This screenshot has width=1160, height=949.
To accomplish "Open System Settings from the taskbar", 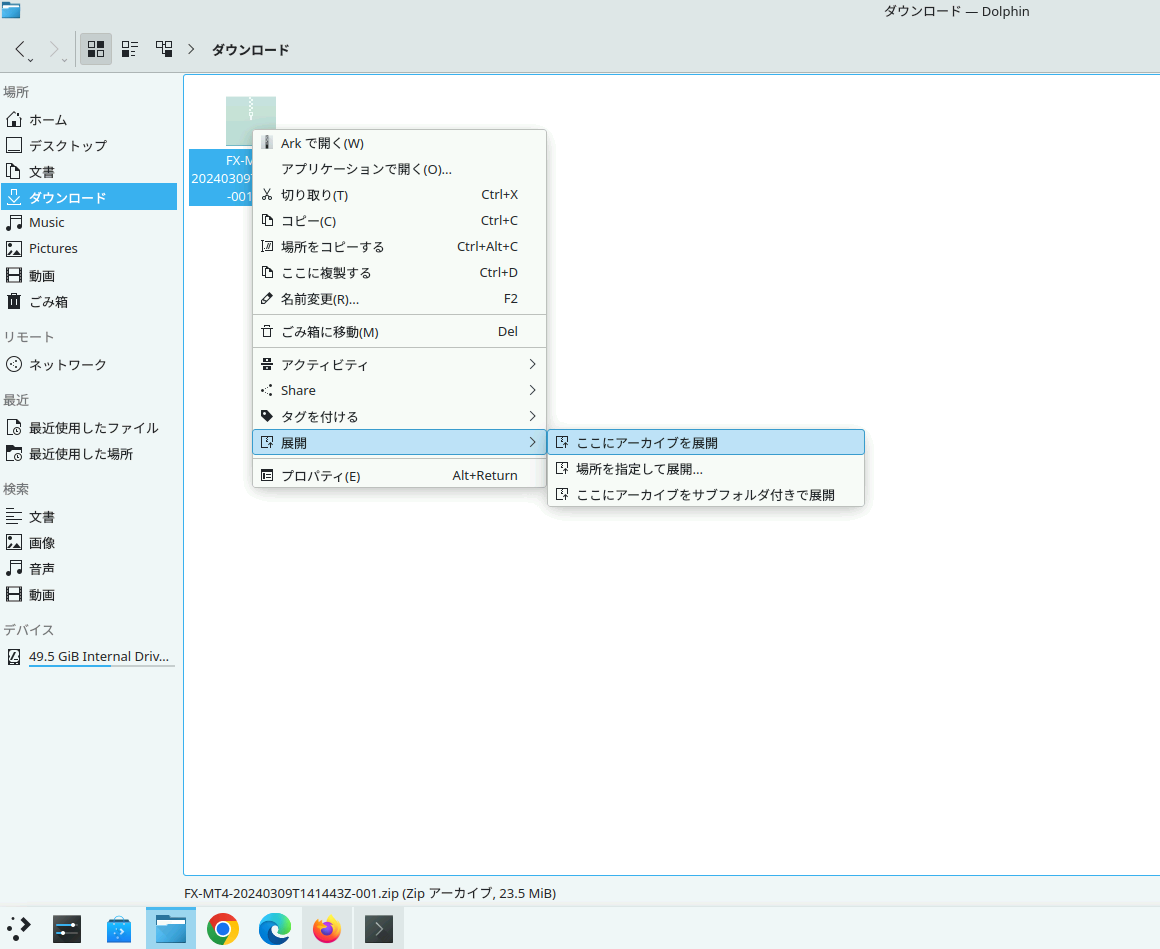I will 66,928.
